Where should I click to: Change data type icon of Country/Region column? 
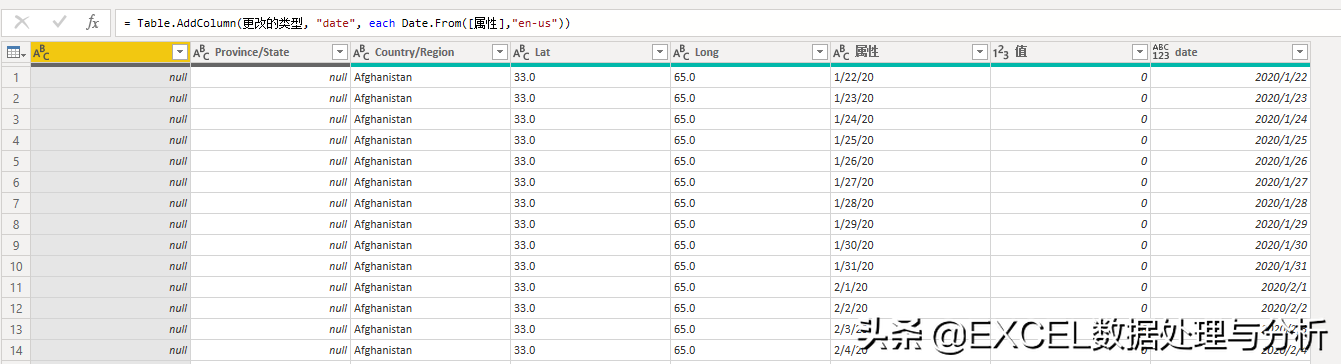coord(361,52)
